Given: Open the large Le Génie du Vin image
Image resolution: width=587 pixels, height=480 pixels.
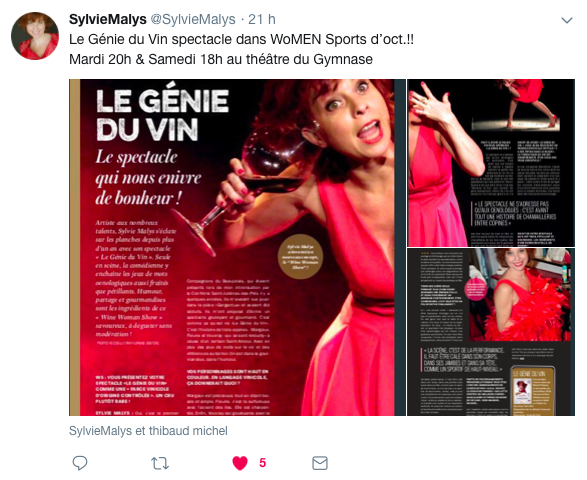Looking at the screenshot, I should (x=237, y=247).
